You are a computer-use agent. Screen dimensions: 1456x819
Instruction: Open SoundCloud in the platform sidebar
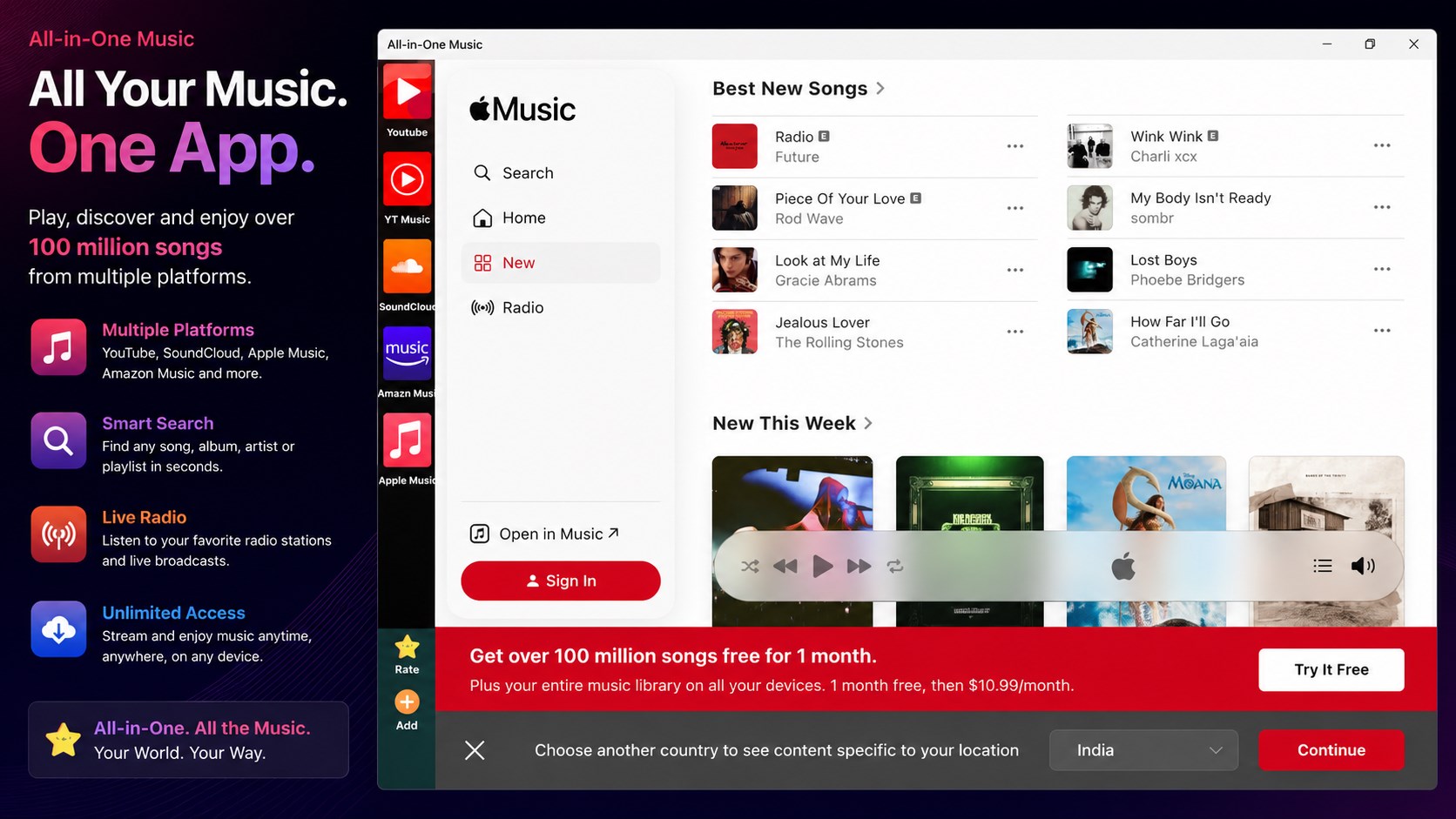(407, 266)
